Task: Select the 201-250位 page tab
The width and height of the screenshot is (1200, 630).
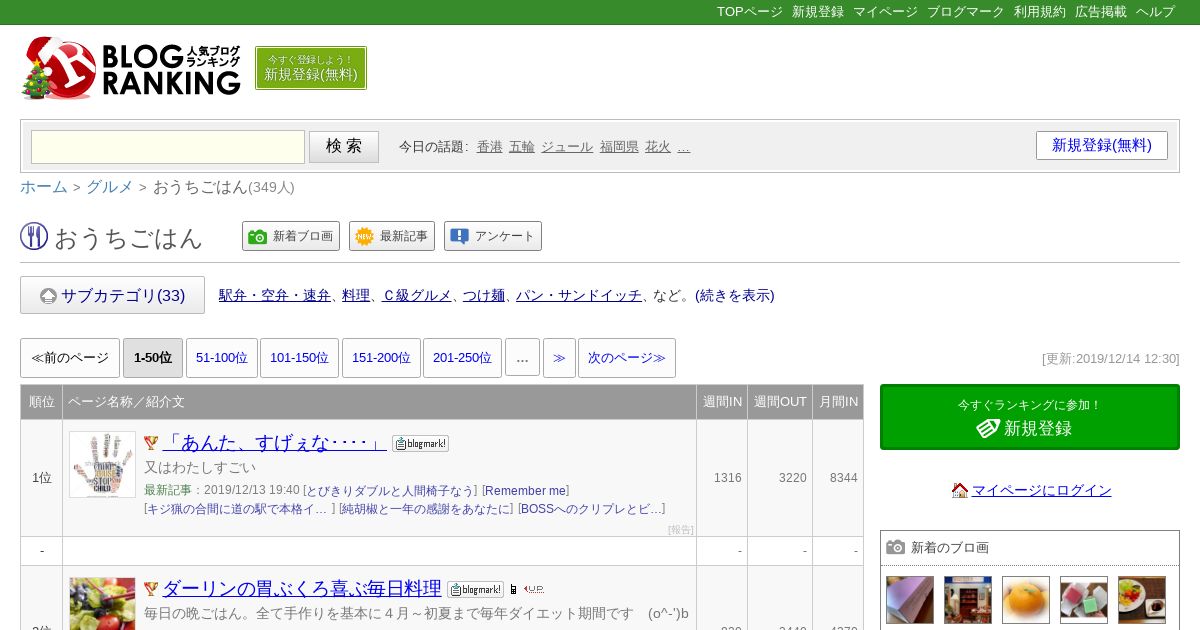Action: click(x=462, y=358)
